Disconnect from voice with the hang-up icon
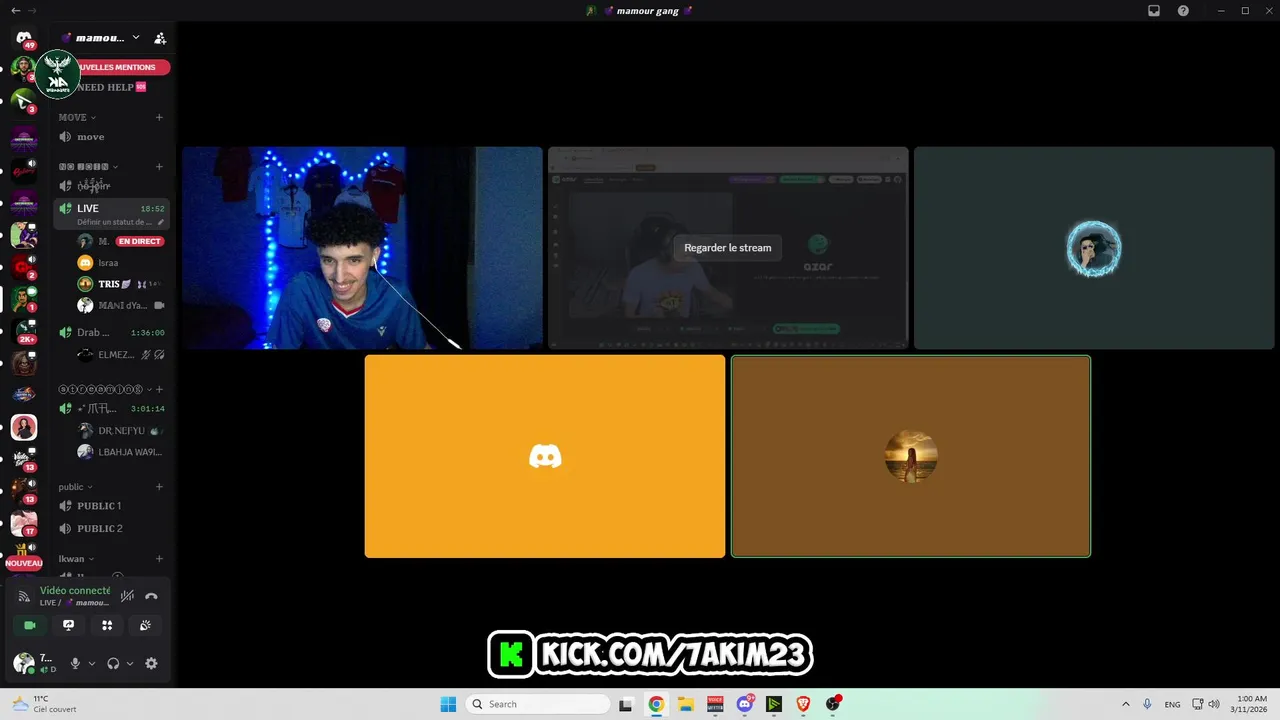1280x720 pixels. 151,596
